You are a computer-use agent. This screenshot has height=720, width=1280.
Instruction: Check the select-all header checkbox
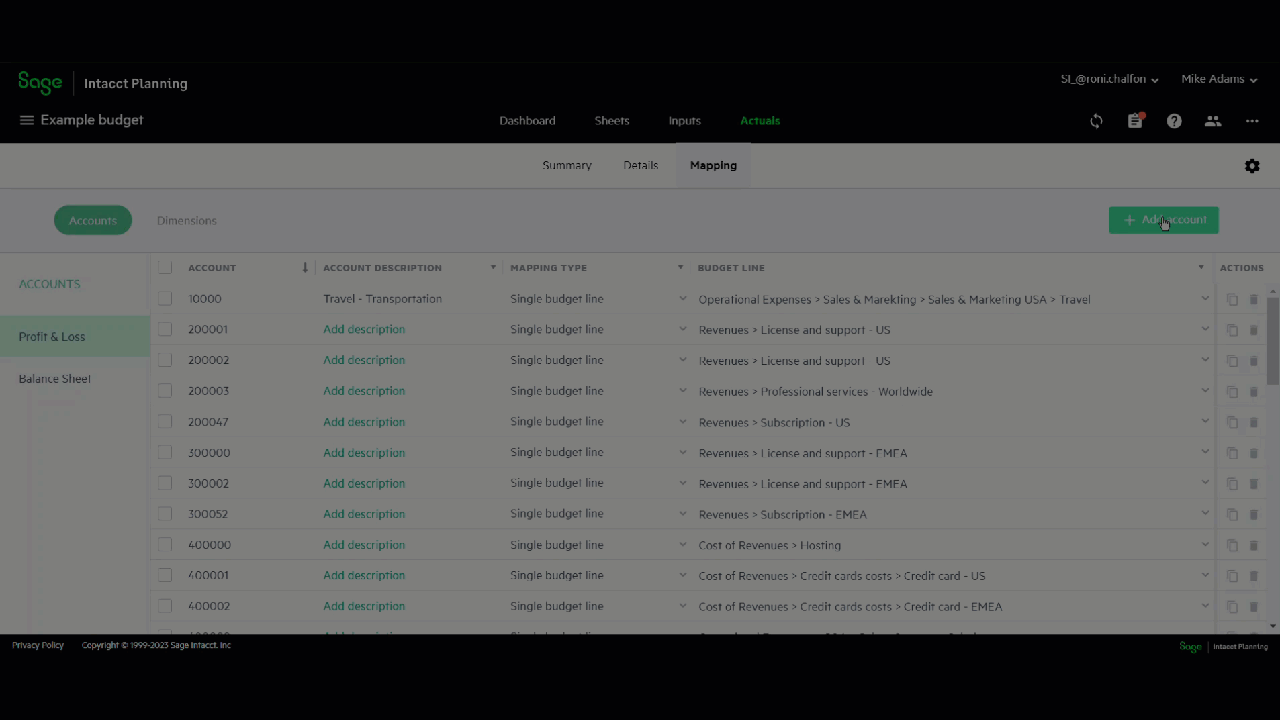click(x=165, y=268)
